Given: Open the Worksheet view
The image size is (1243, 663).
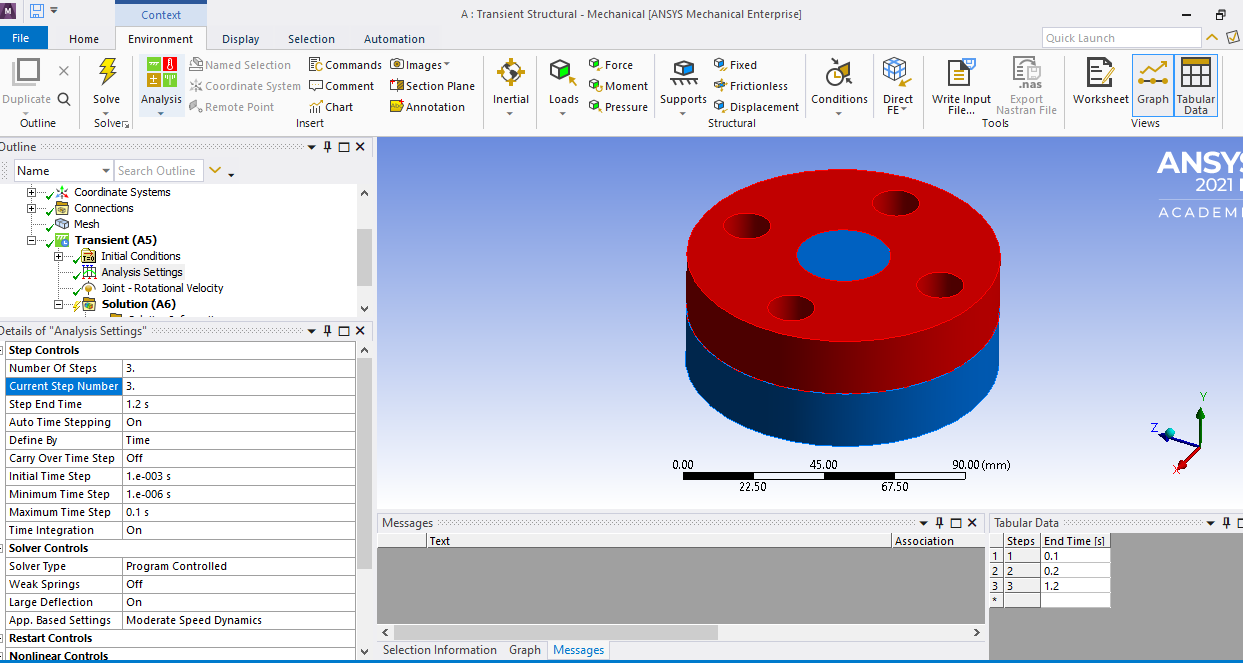Looking at the screenshot, I should (1100, 82).
